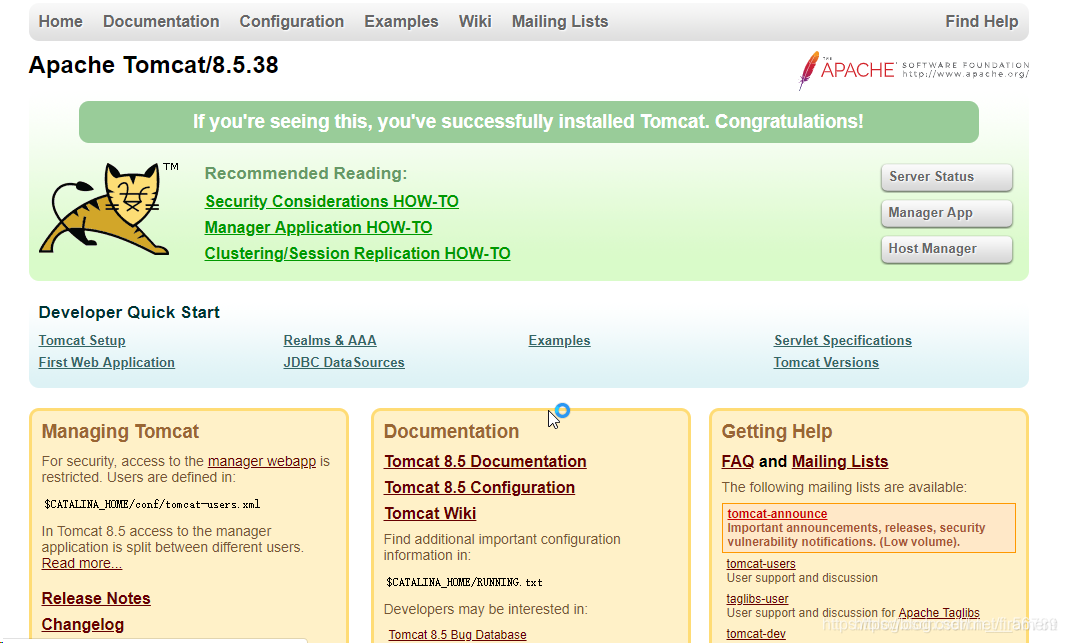The image size is (1067, 643).
Task: Open the Release Notes link
Action: coord(96,598)
